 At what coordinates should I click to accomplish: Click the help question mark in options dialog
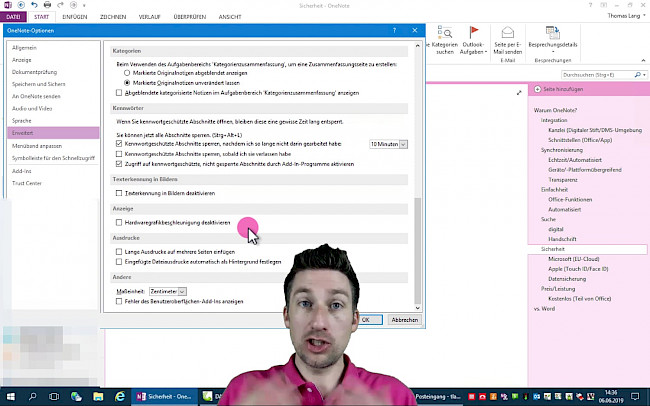click(394, 30)
